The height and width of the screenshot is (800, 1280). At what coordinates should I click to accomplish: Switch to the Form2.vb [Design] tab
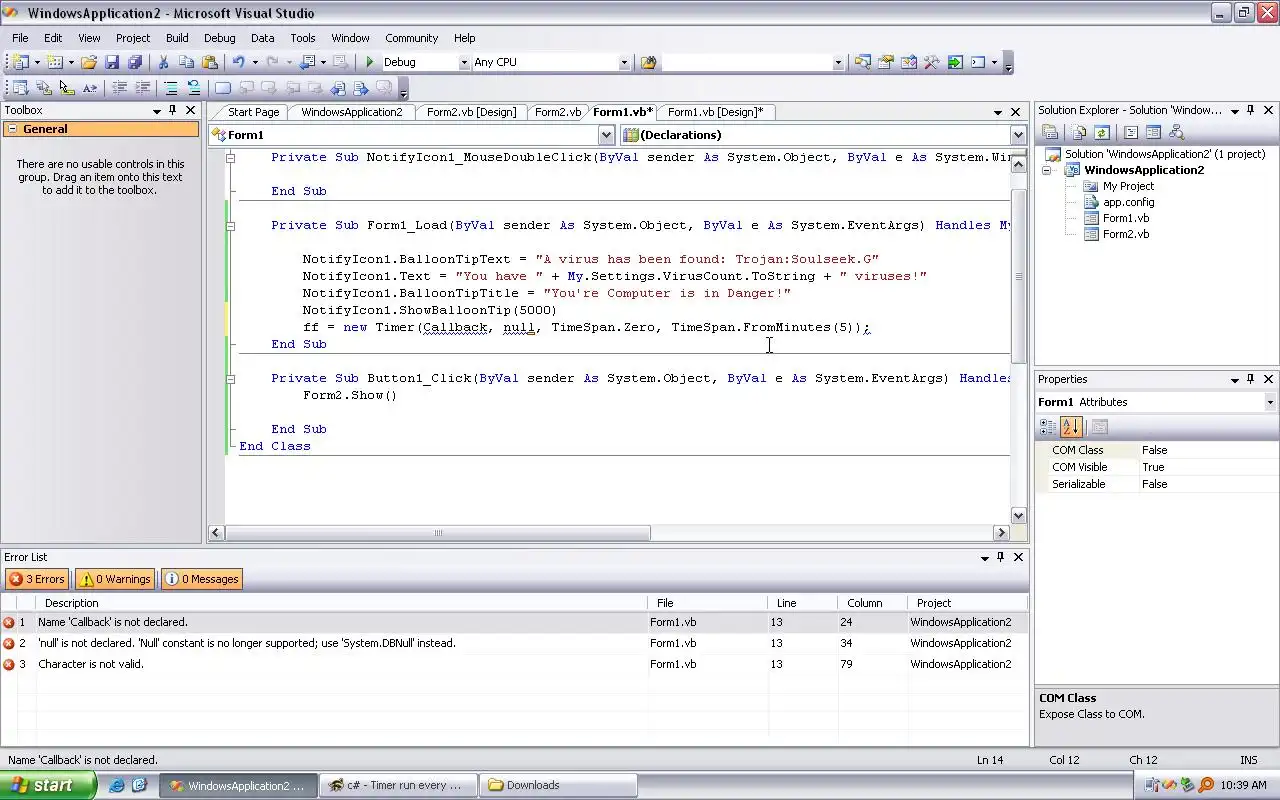coord(471,112)
